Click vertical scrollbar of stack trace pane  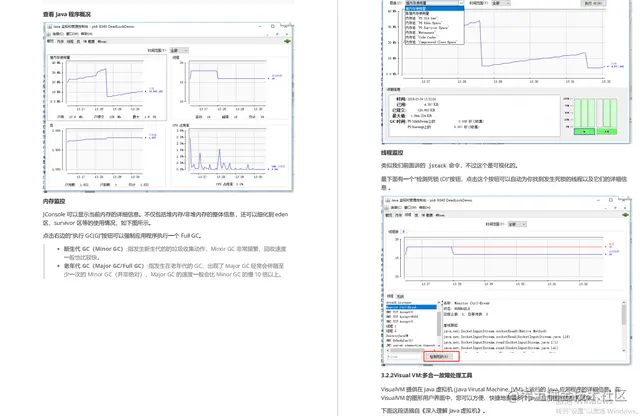pyautogui.click(x=624, y=326)
